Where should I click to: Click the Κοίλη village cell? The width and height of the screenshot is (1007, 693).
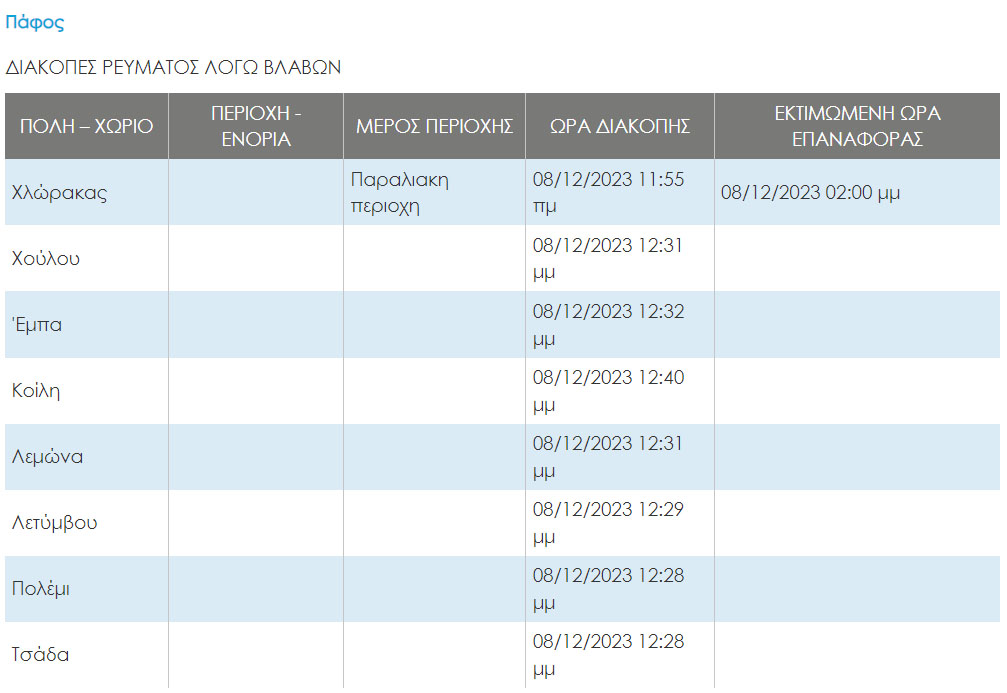point(36,391)
